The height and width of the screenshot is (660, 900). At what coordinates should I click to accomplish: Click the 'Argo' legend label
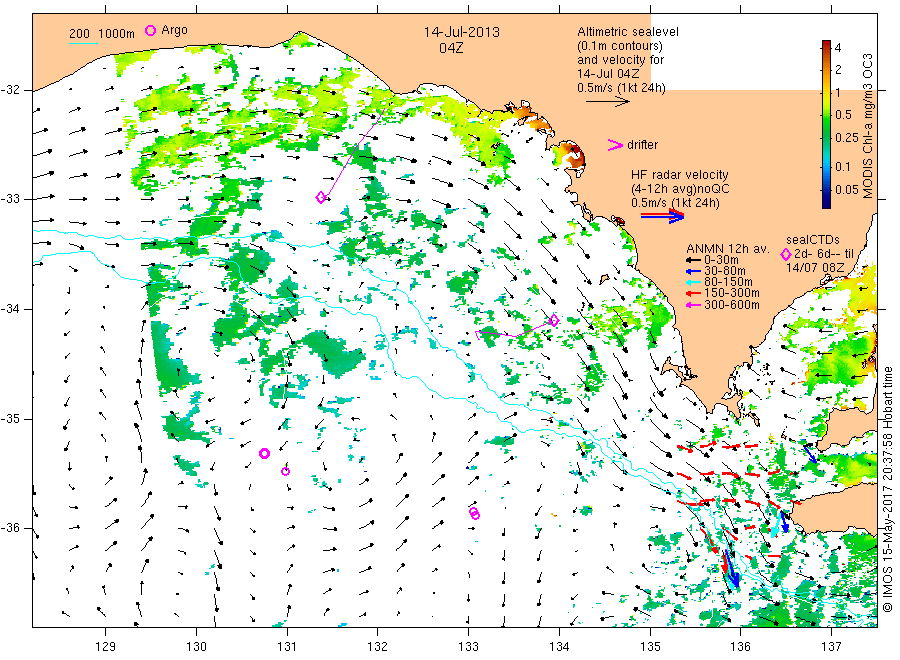[x=174, y=30]
